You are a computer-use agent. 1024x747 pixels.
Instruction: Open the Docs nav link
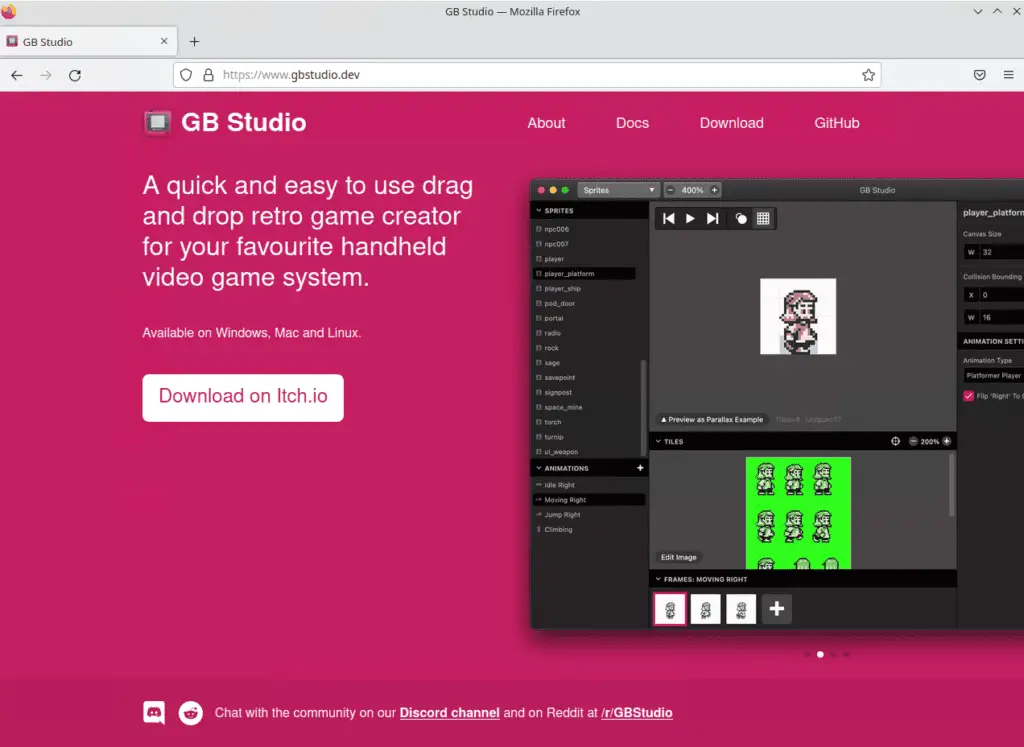[x=632, y=123]
